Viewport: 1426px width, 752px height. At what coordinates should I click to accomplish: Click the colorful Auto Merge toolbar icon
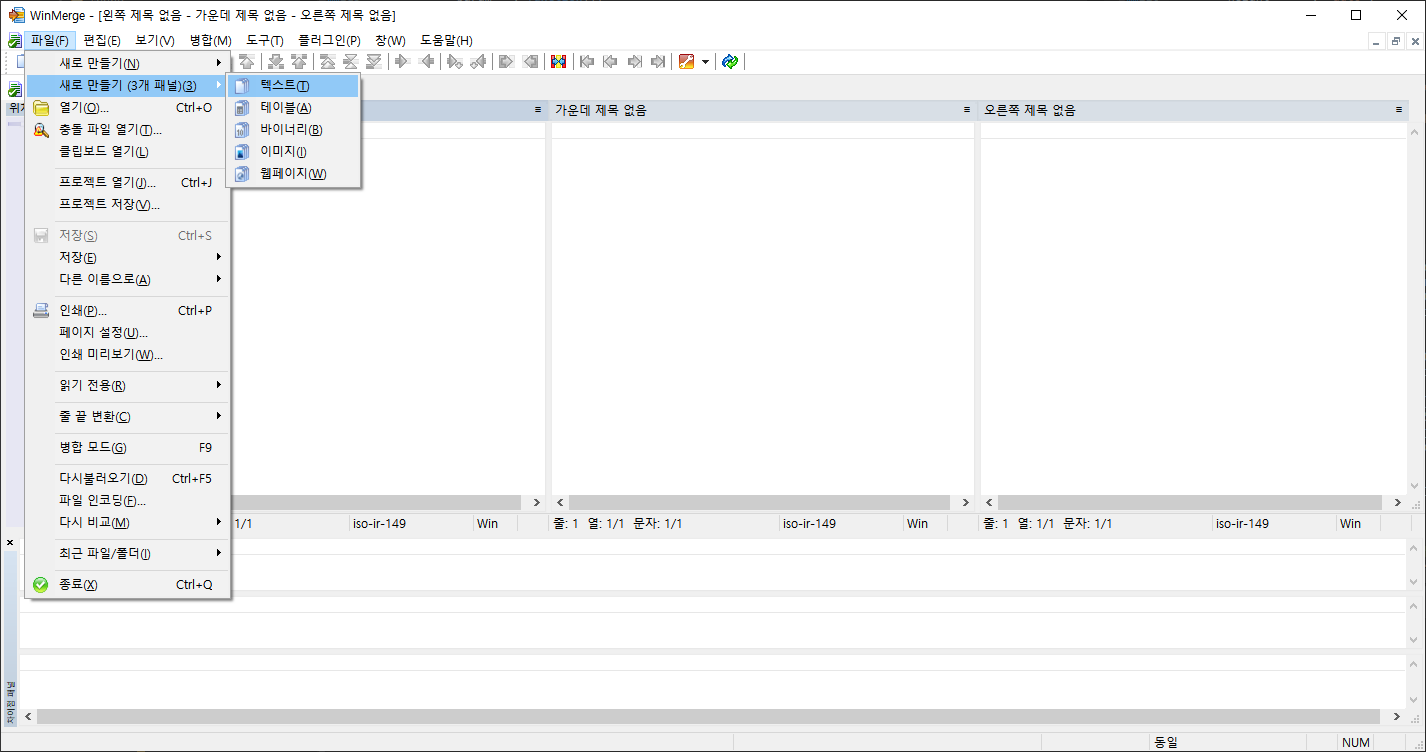tap(559, 62)
